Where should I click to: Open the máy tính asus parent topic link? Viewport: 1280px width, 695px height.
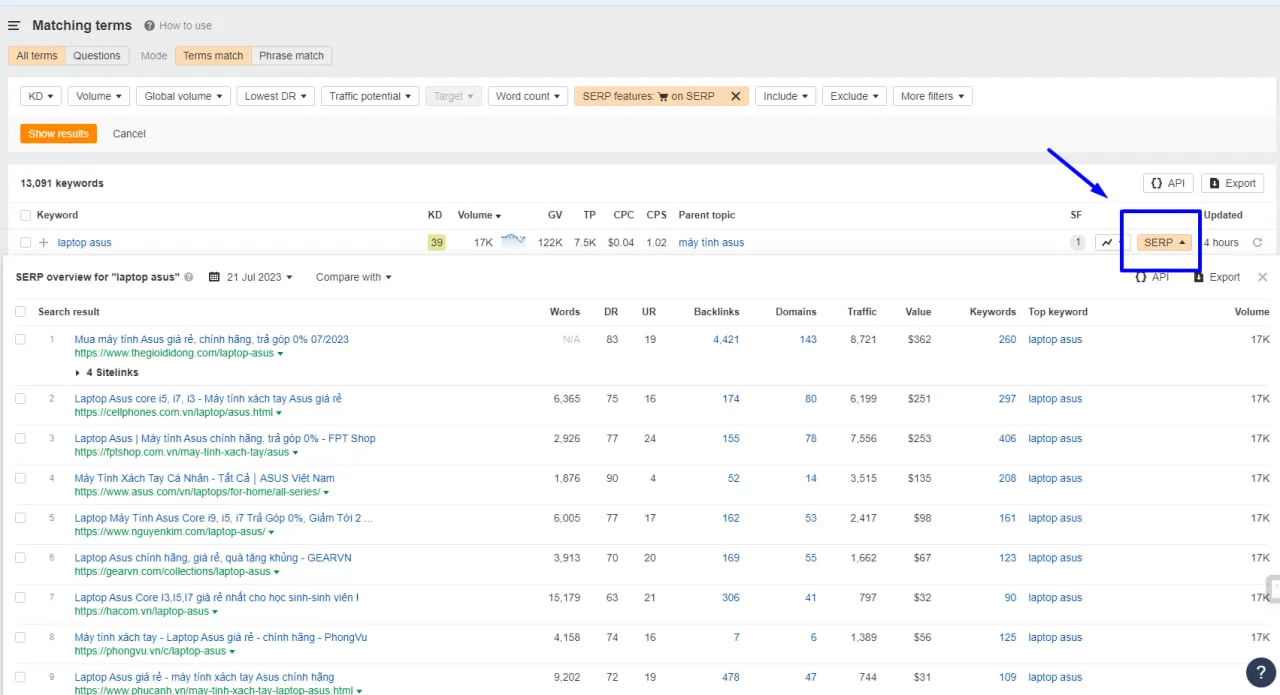pyautogui.click(x=710, y=243)
